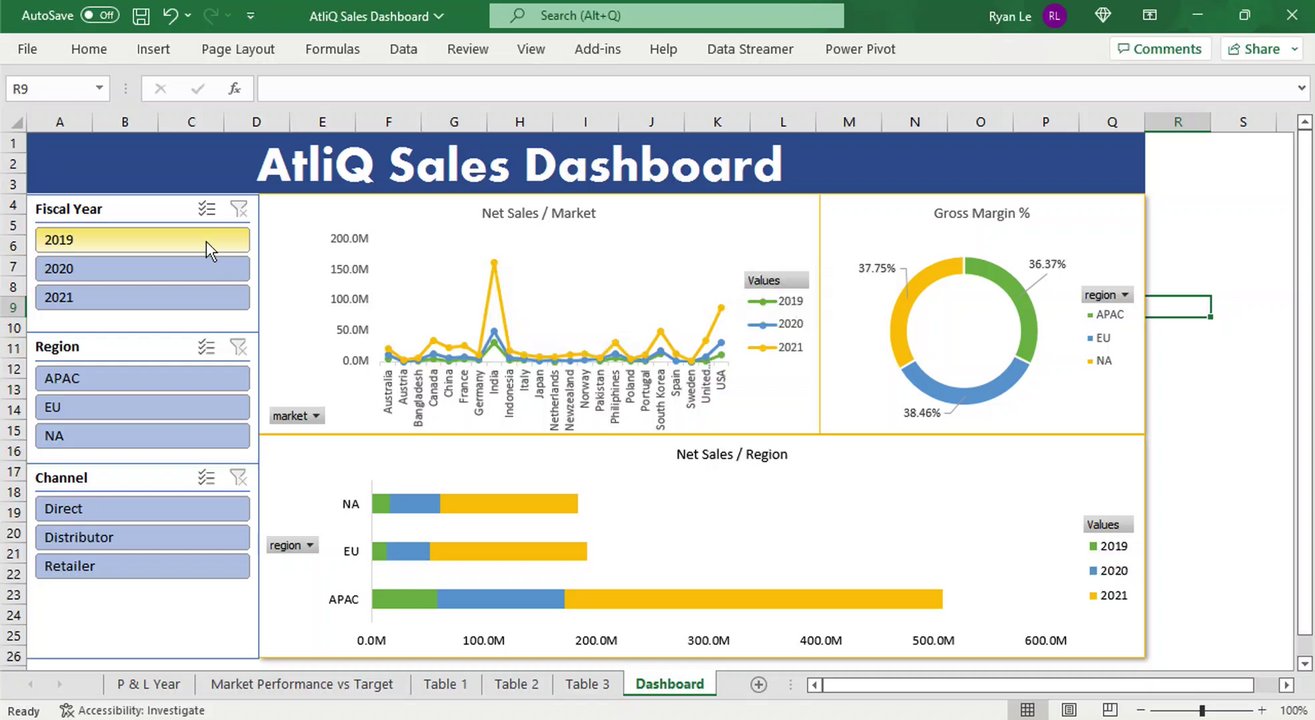Open the Page Layout tab
Screen dimensions: 1315x720
[x=238, y=49]
